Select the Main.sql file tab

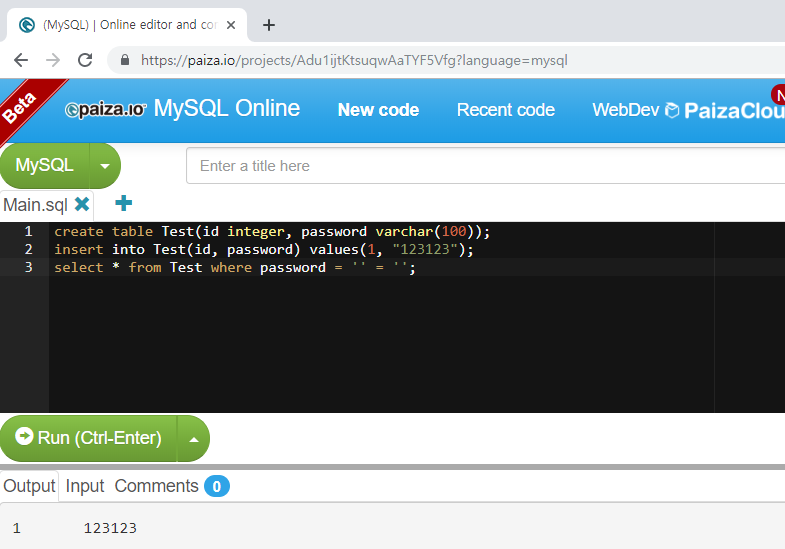pyautogui.click(x=35, y=205)
